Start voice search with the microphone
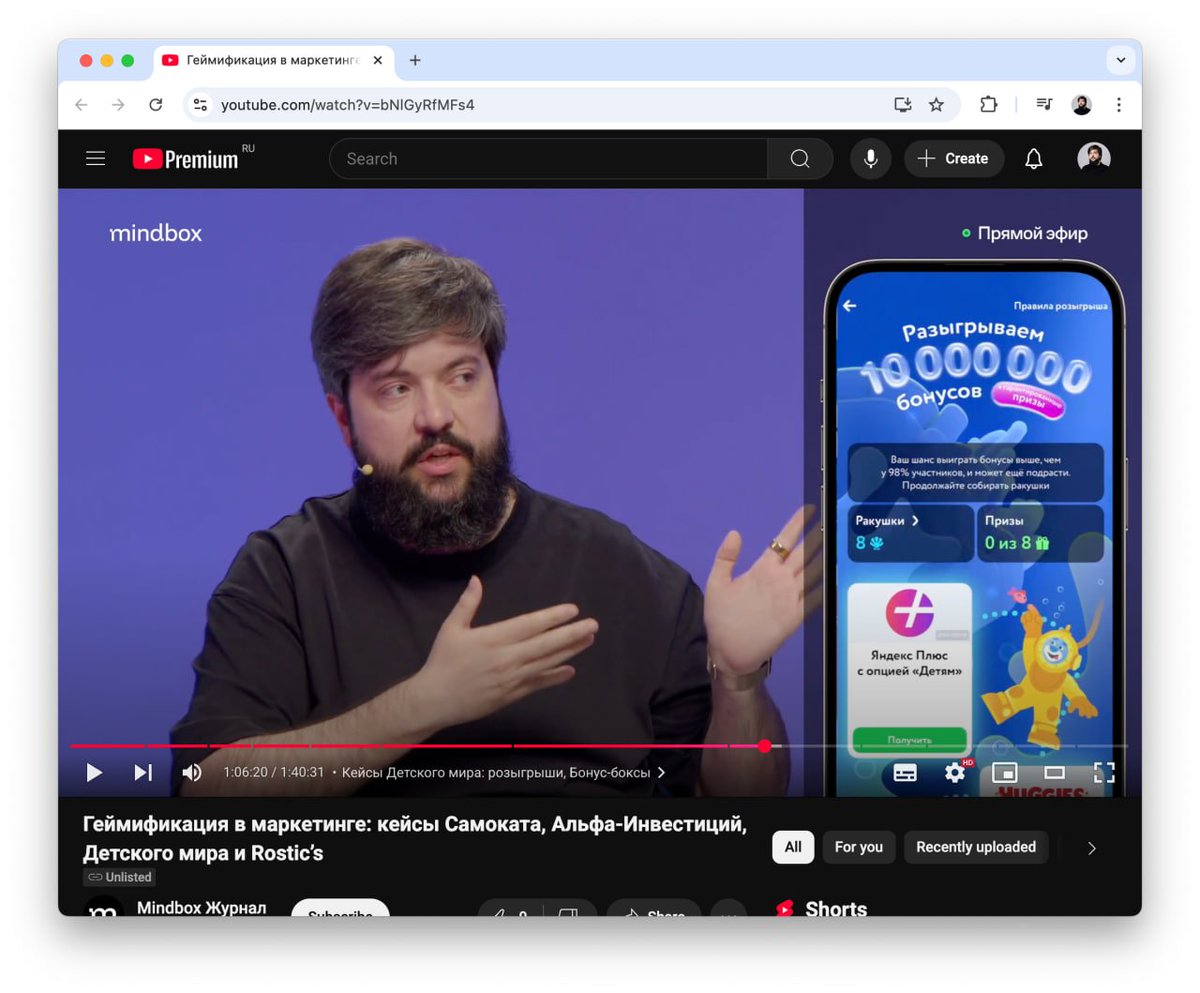 point(871,158)
